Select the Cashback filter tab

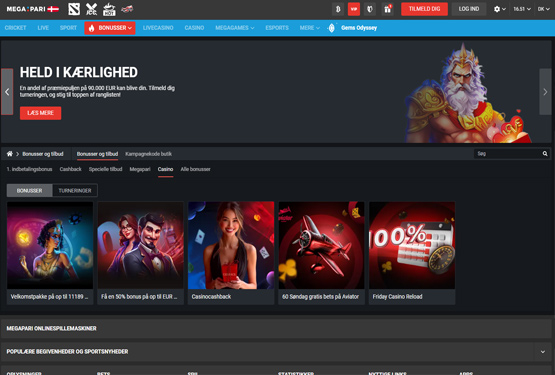pos(70,169)
